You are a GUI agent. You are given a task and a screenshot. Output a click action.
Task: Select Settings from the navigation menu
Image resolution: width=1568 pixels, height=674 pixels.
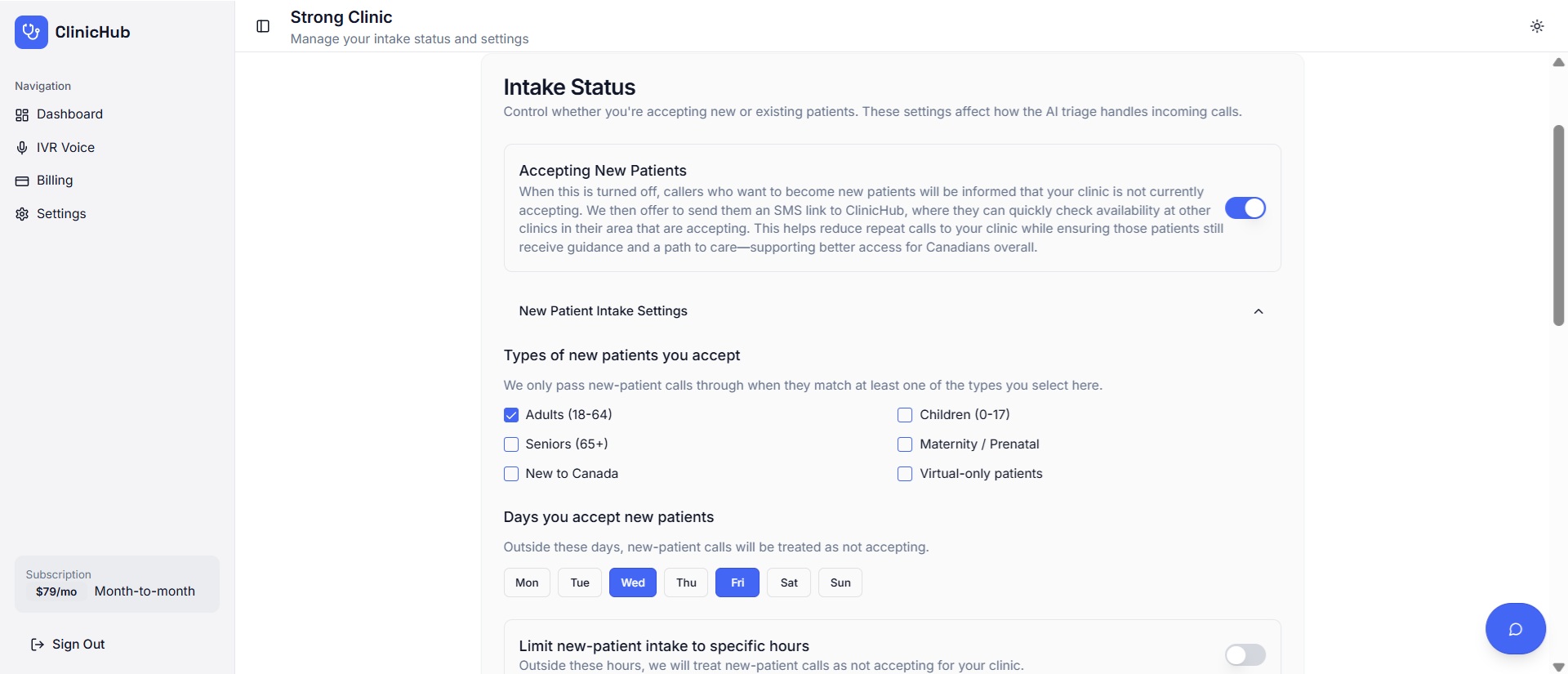click(60, 214)
